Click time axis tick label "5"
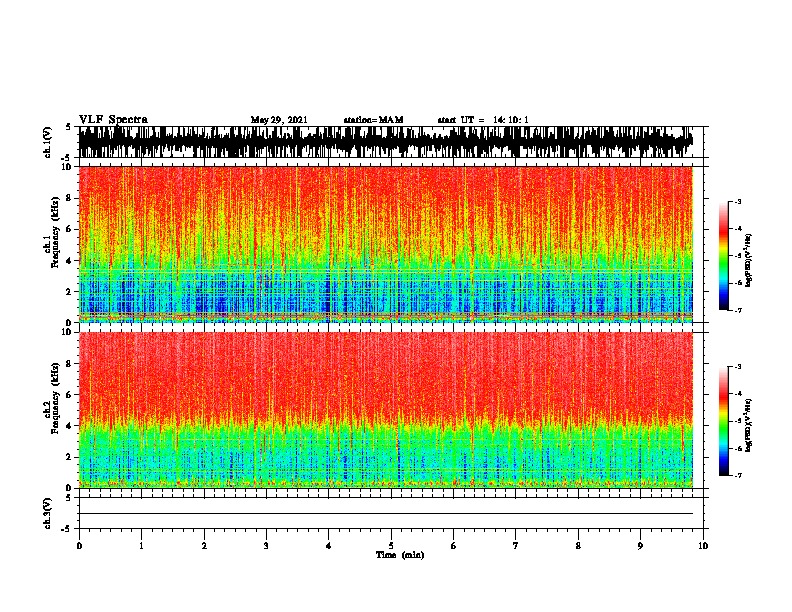Screen dimensions: 792x612 391,545
